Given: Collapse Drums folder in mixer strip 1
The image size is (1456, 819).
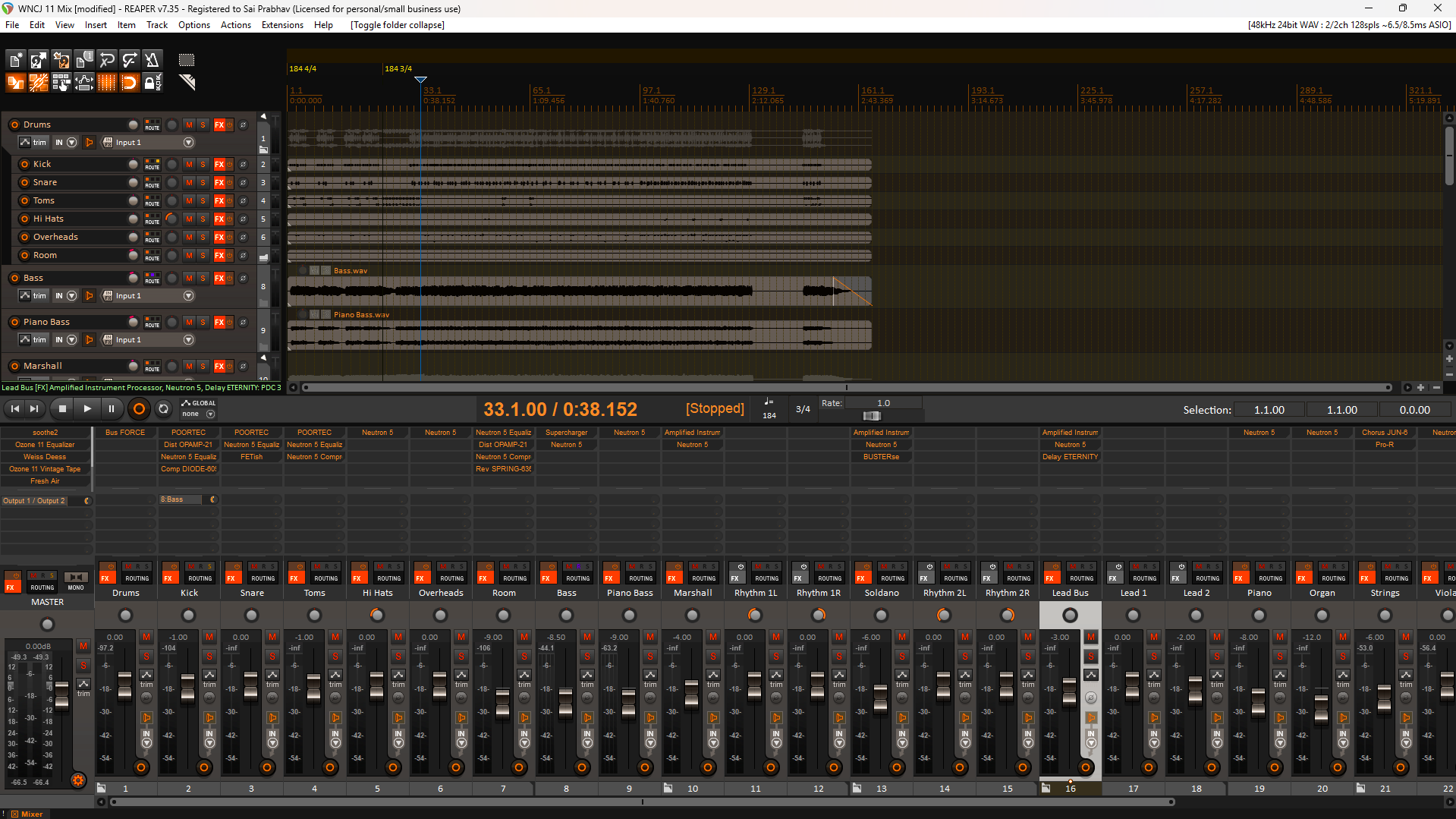Looking at the screenshot, I should click(102, 788).
